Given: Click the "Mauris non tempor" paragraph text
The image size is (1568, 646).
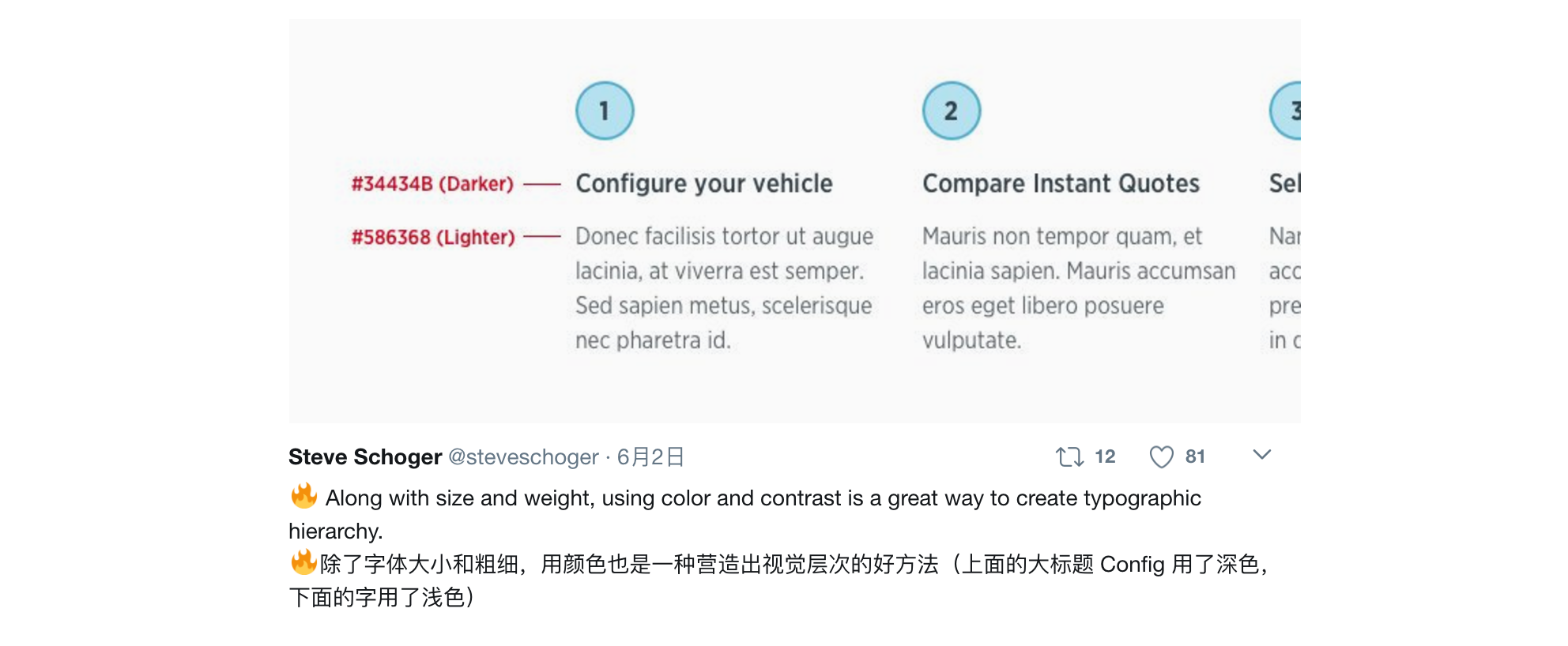Looking at the screenshot, I should tap(1078, 287).
